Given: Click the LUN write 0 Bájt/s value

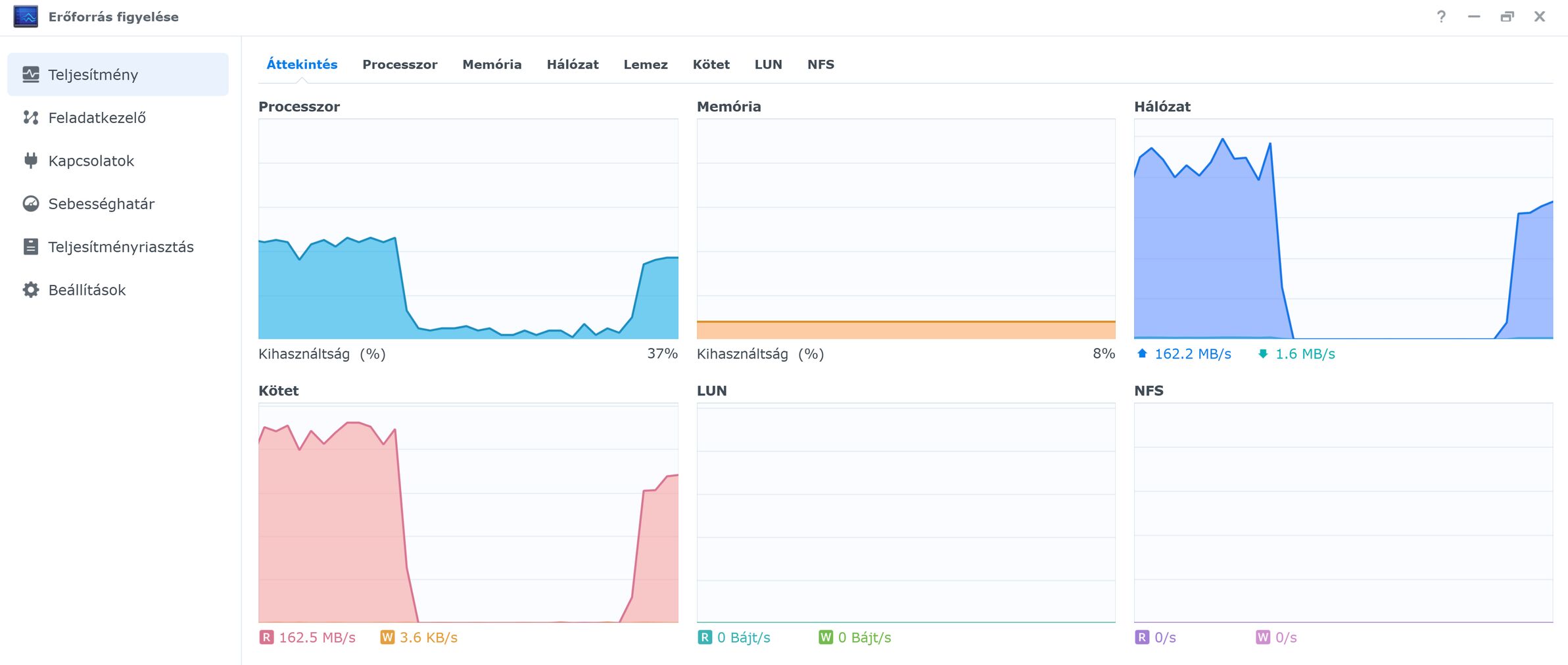Looking at the screenshot, I should [865, 637].
